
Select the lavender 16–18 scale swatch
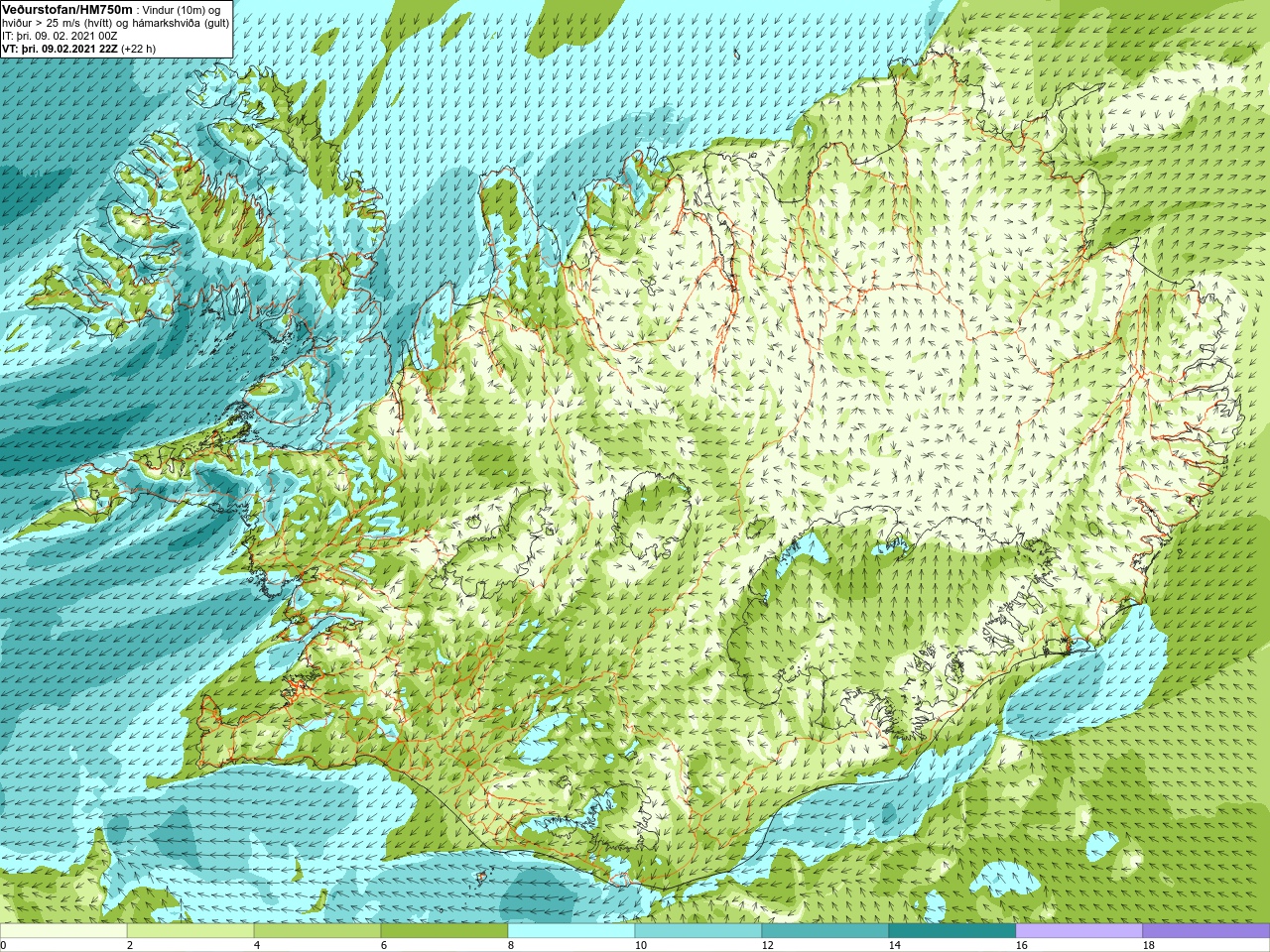coord(1079,931)
